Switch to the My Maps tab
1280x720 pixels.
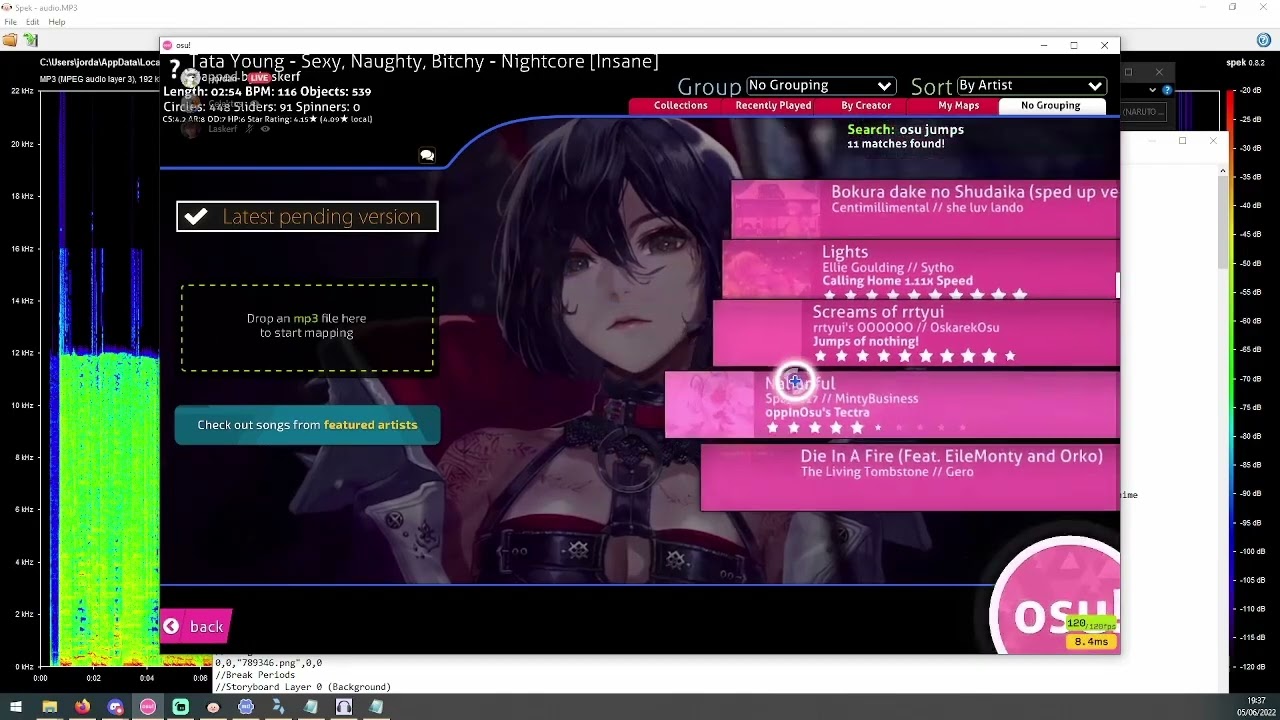coord(958,106)
